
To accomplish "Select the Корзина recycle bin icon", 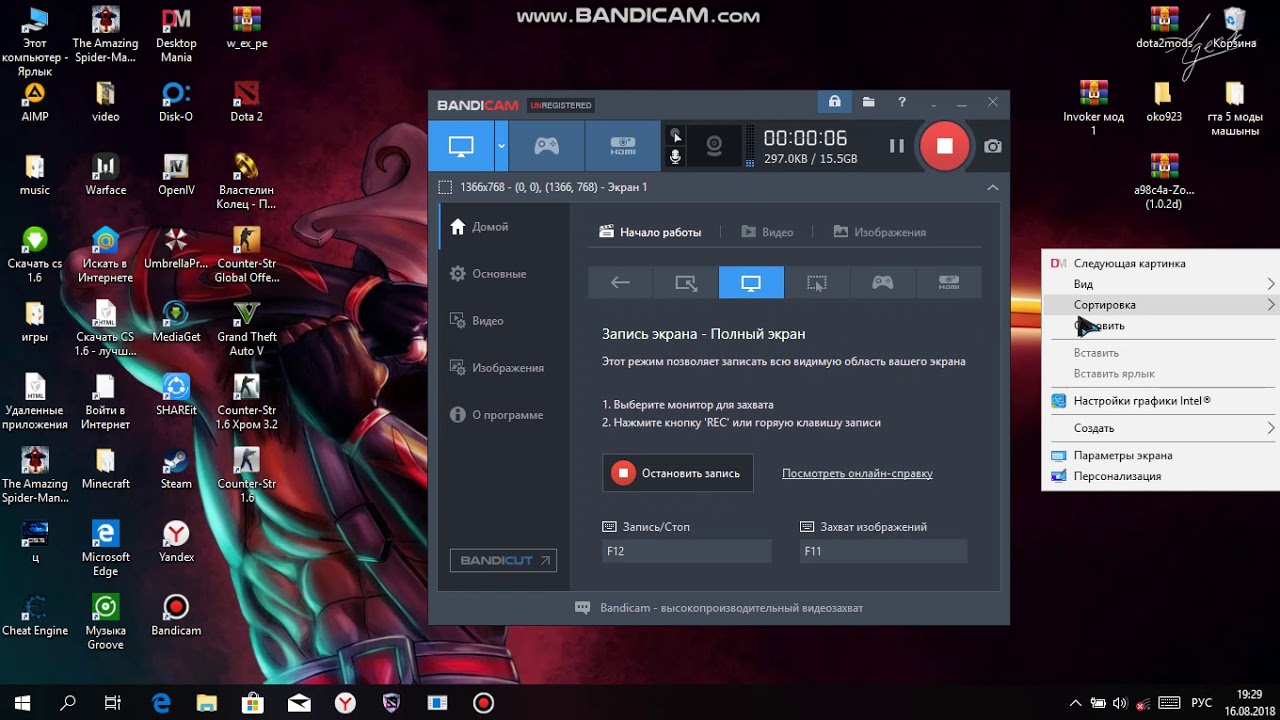I will tap(1235, 28).
